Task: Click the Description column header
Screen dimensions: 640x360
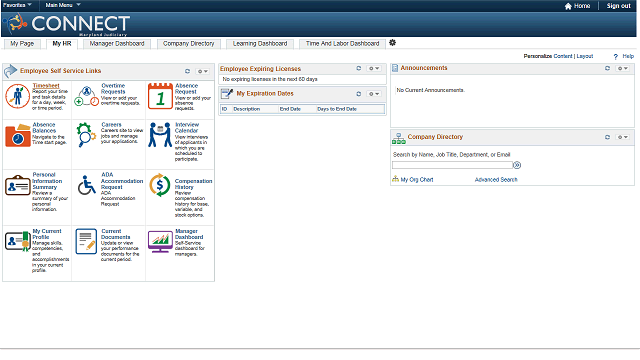Action: 247,109
